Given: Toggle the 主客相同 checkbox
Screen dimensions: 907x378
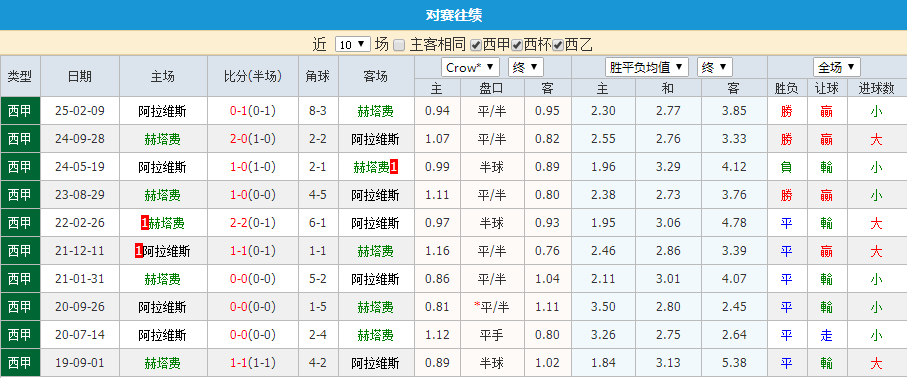Looking at the screenshot, I should [x=399, y=45].
